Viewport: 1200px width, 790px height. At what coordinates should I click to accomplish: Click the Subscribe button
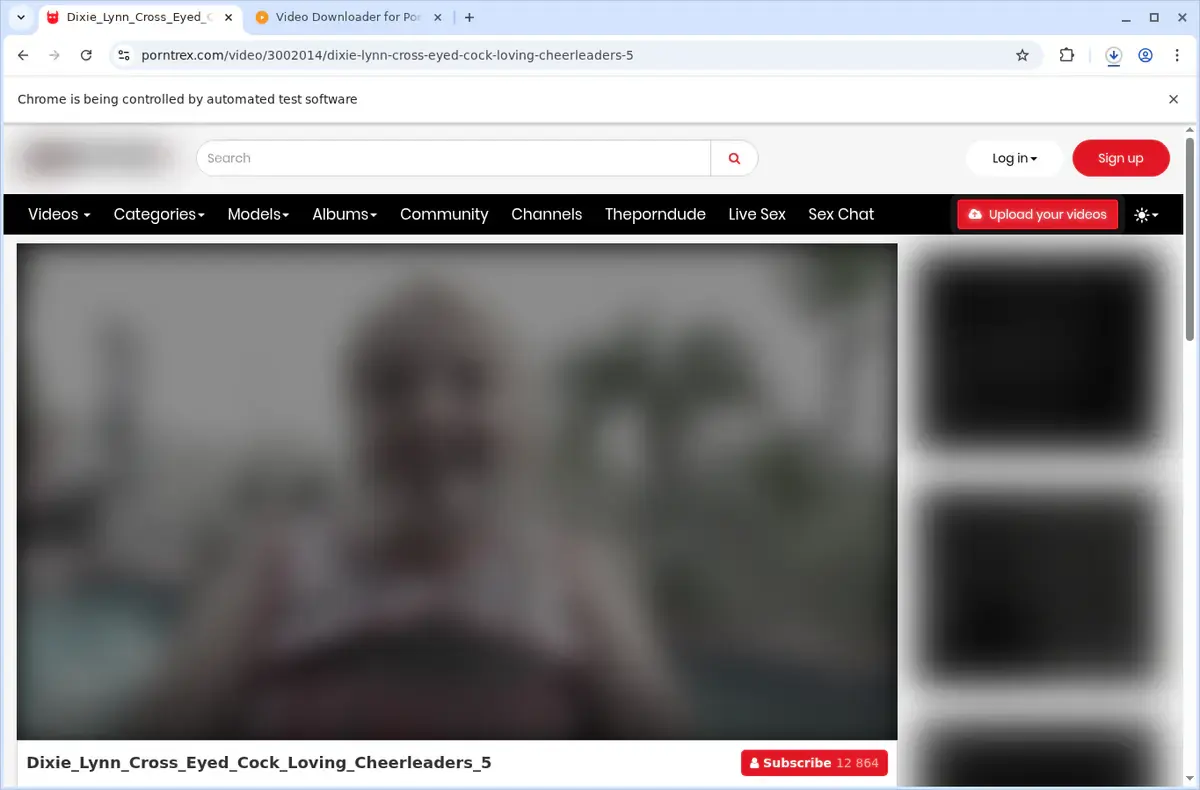pyautogui.click(x=814, y=762)
